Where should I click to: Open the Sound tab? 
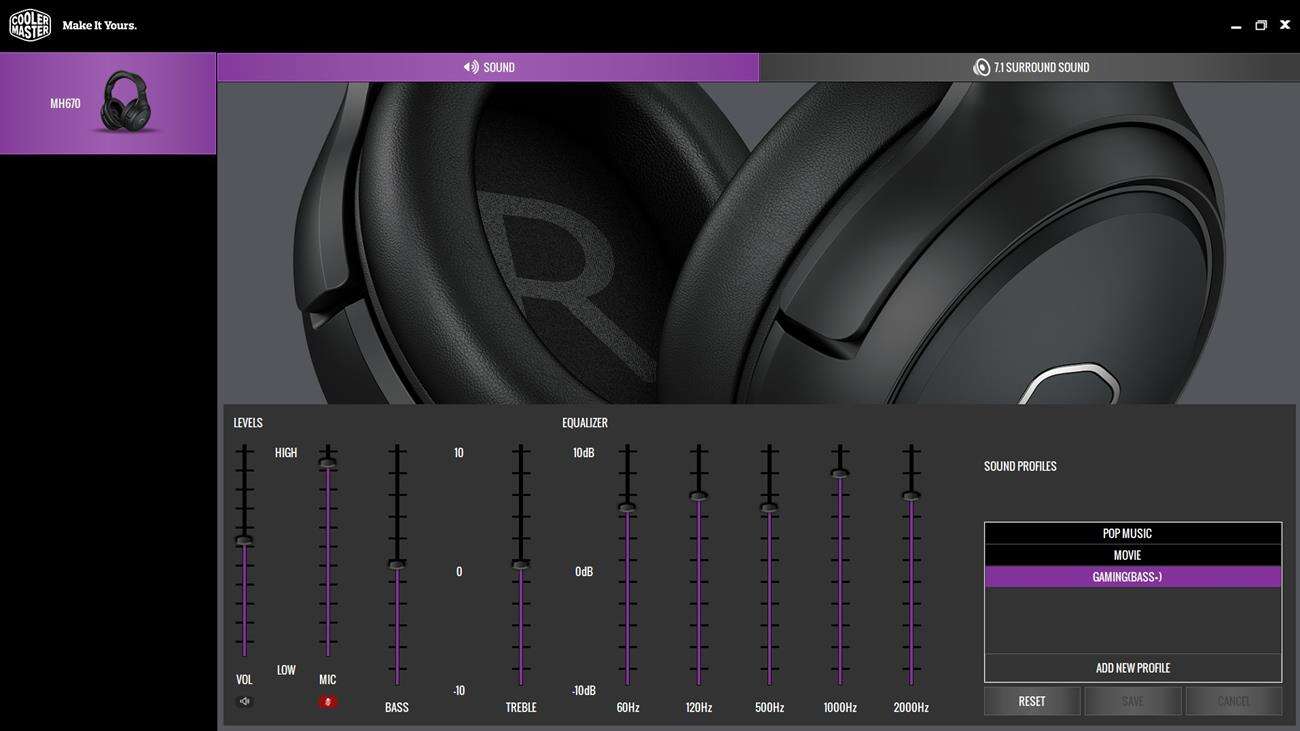tap(488, 67)
